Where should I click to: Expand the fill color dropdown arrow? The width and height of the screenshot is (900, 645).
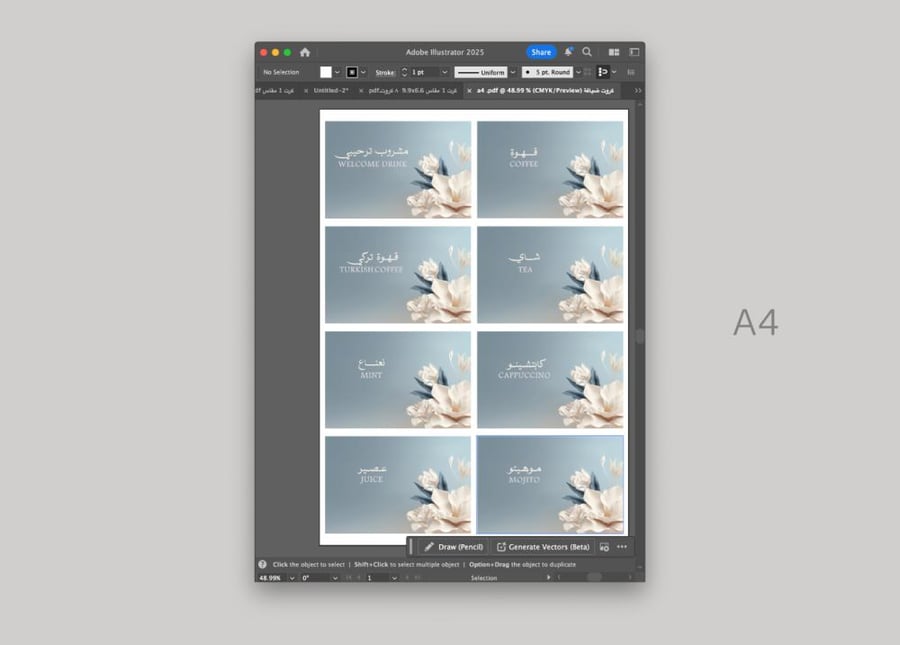[x=337, y=72]
